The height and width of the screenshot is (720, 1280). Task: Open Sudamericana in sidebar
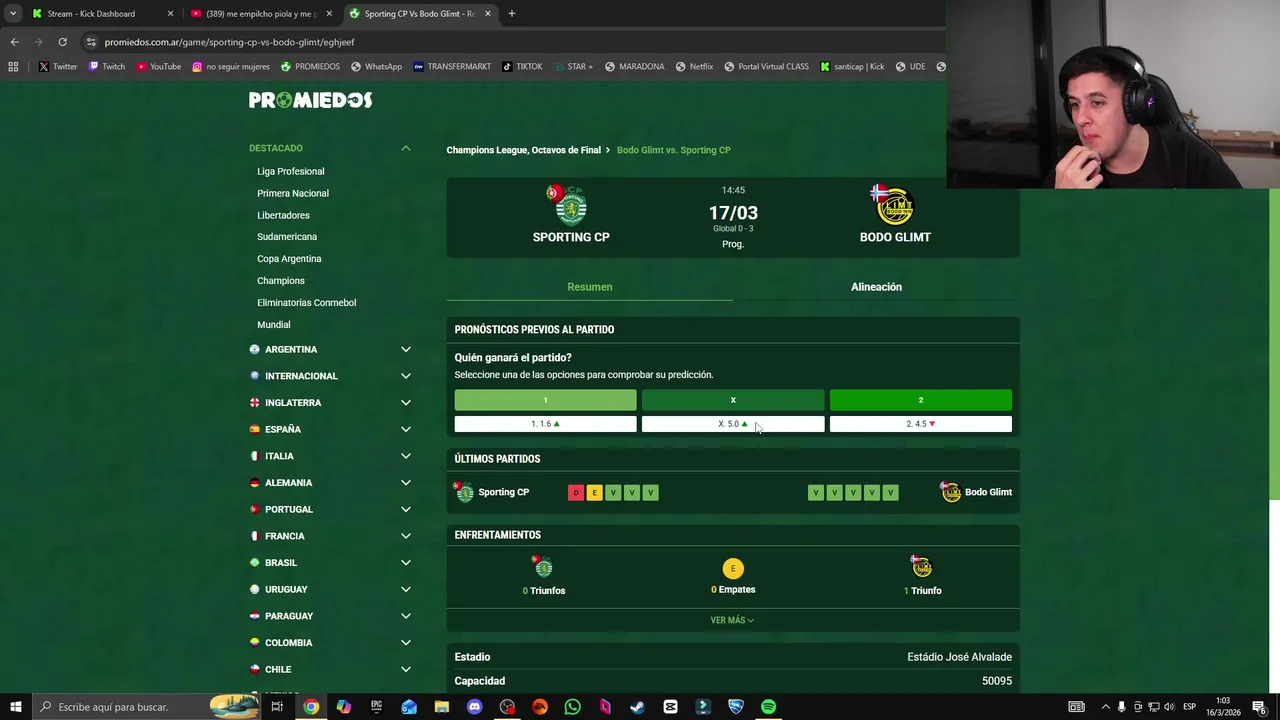coord(286,237)
